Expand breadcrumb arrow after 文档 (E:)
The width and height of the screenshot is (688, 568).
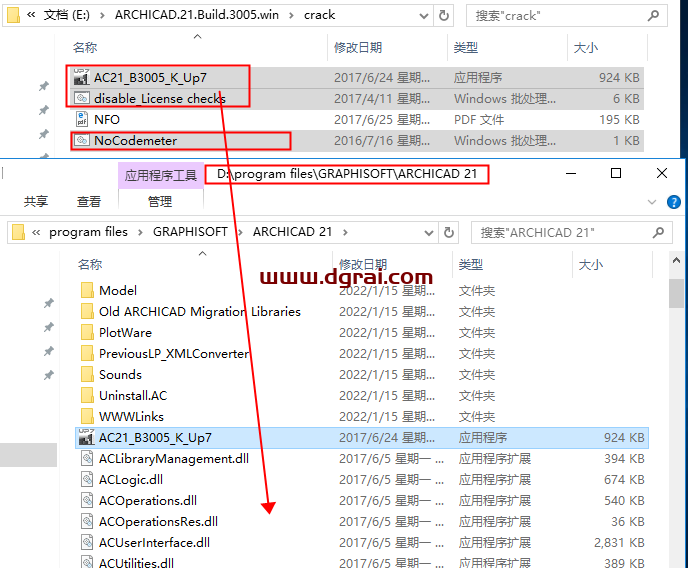click(x=102, y=15)
